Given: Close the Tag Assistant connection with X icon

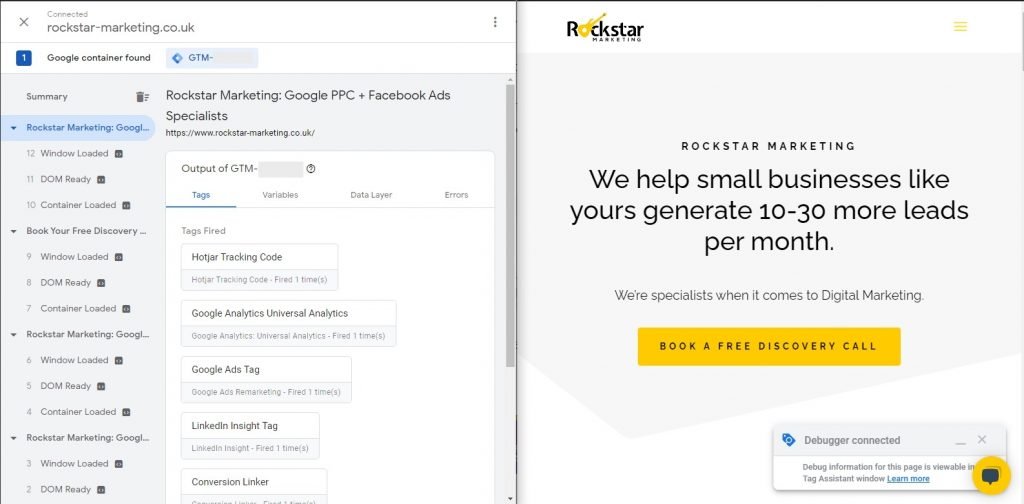Looking at the screenshot, I should pyautogui.click(x=24, y=22).
